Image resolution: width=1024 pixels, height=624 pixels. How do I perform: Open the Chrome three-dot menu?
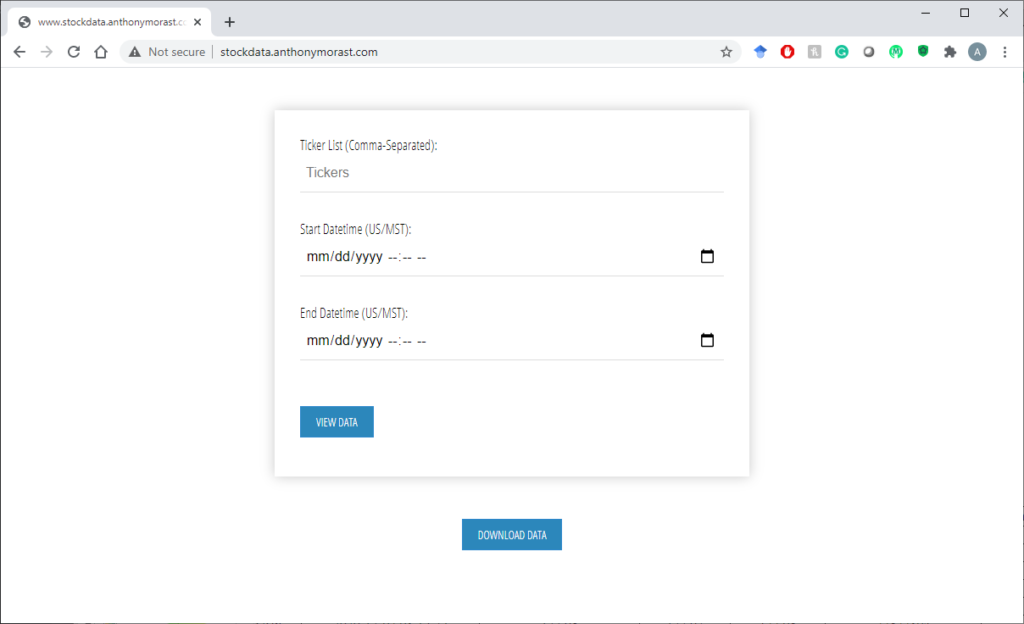pyautogui.click(x=1004, y=52)
